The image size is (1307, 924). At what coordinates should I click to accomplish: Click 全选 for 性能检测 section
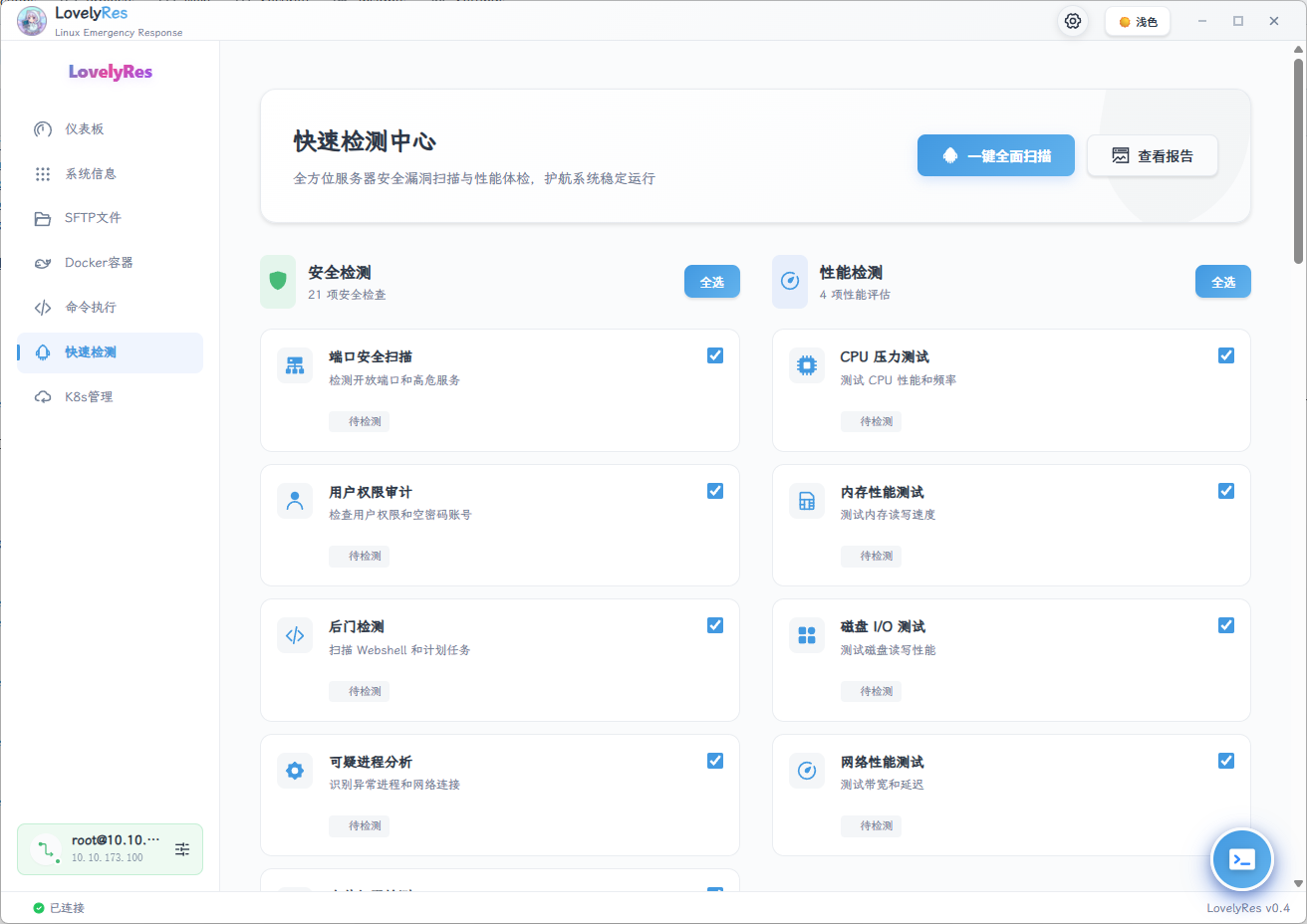point(1223,282)
